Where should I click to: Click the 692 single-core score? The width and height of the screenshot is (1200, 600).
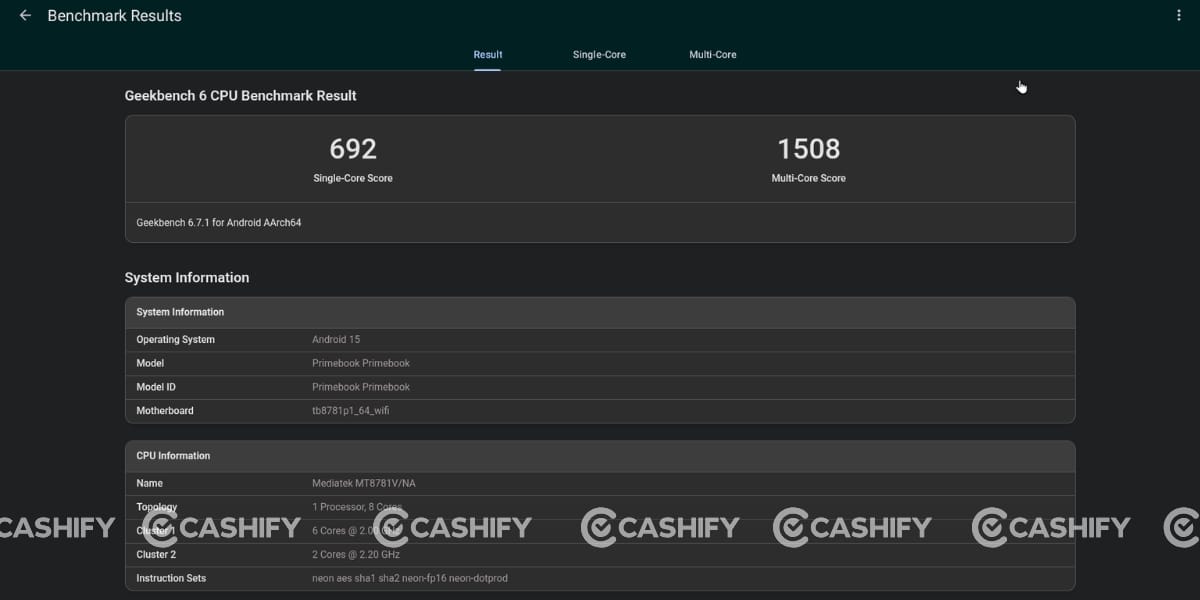click(353, 149)
